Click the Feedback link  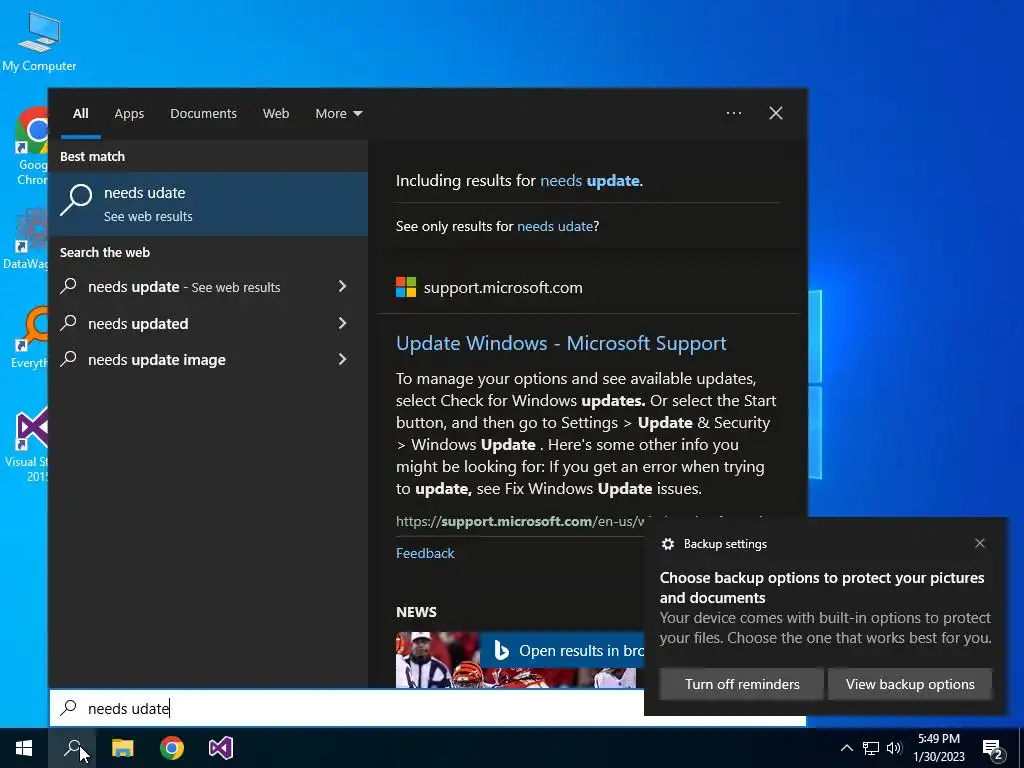425,553
